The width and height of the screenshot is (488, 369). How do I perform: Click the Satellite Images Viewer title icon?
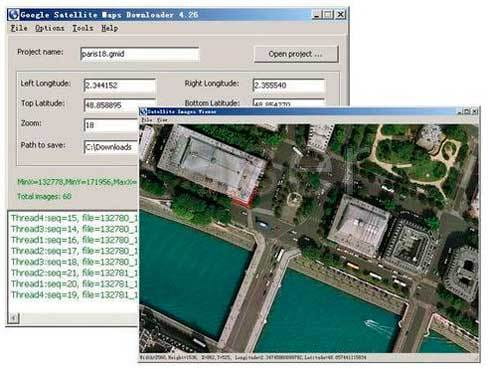click(x=143, y=112)
